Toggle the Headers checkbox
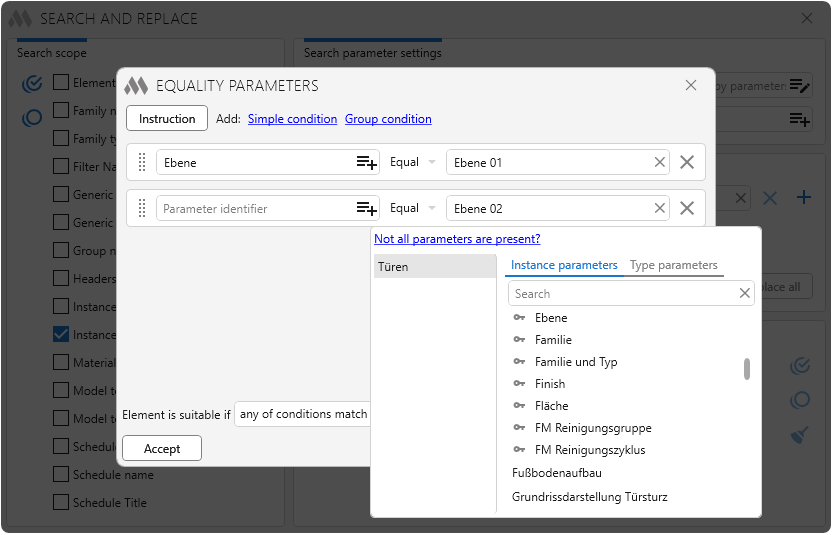The height and width of the screenshot is (535, 833). pyautogui.click(x=61, y=278)
